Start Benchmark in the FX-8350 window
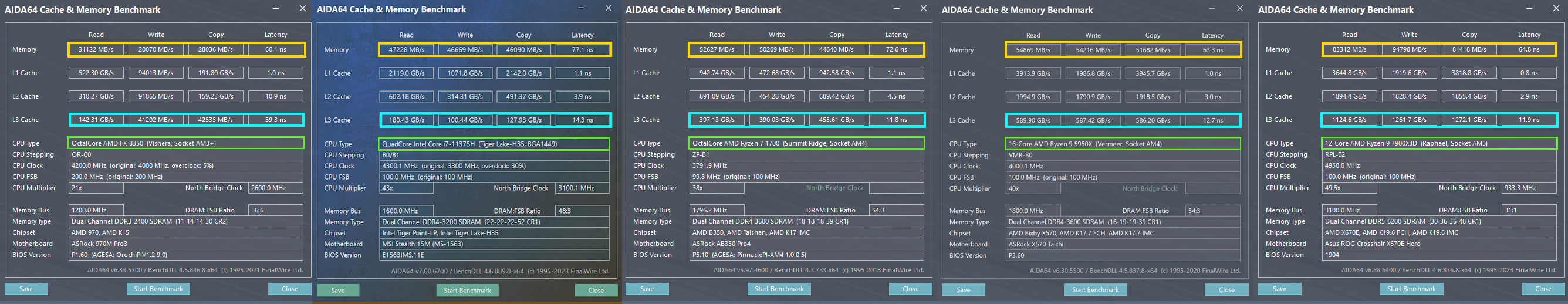This screenshot has width=1568, height=304. click(x=158, y=289)
